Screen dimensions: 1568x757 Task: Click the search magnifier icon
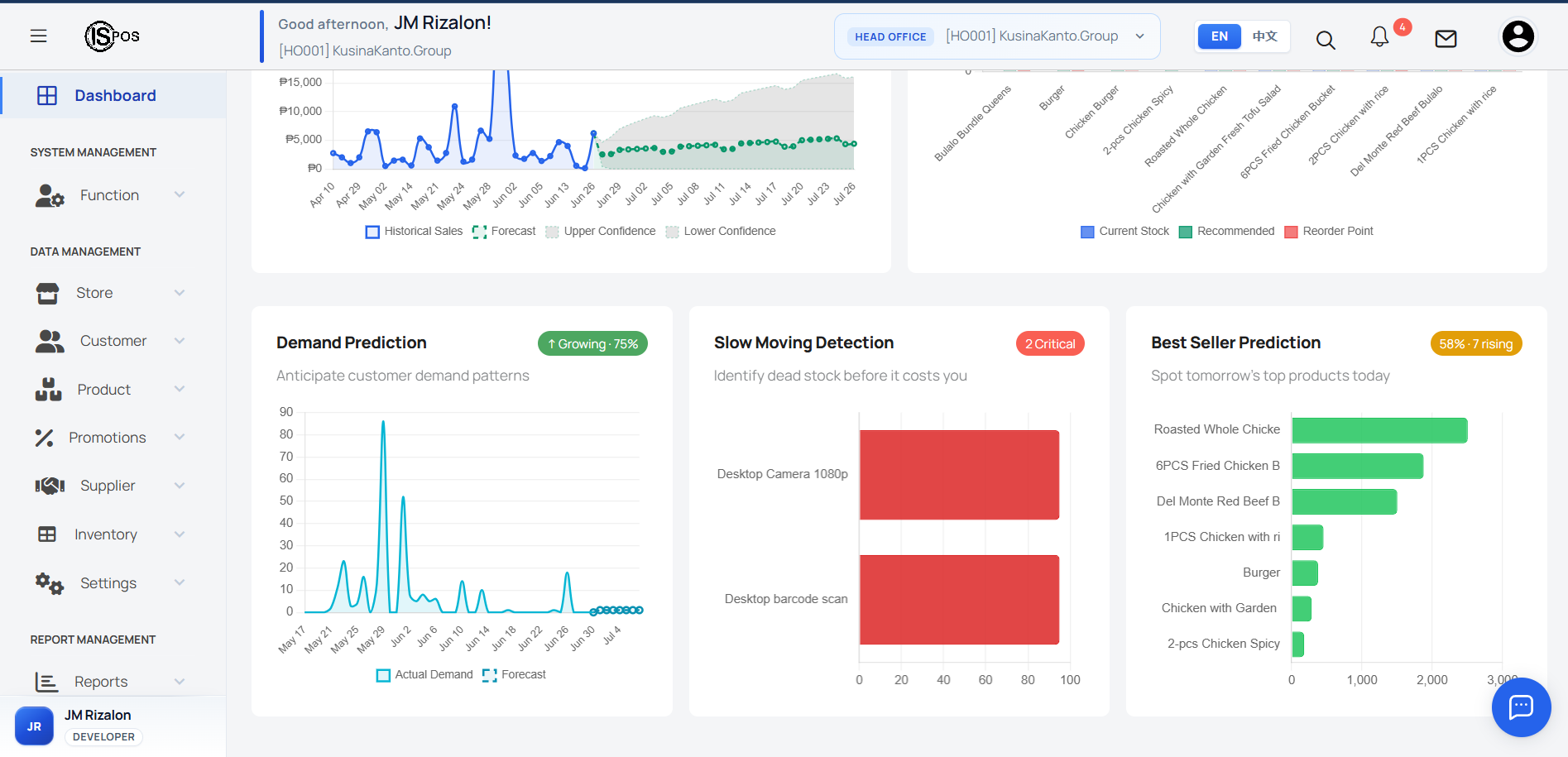(1326, 40)
